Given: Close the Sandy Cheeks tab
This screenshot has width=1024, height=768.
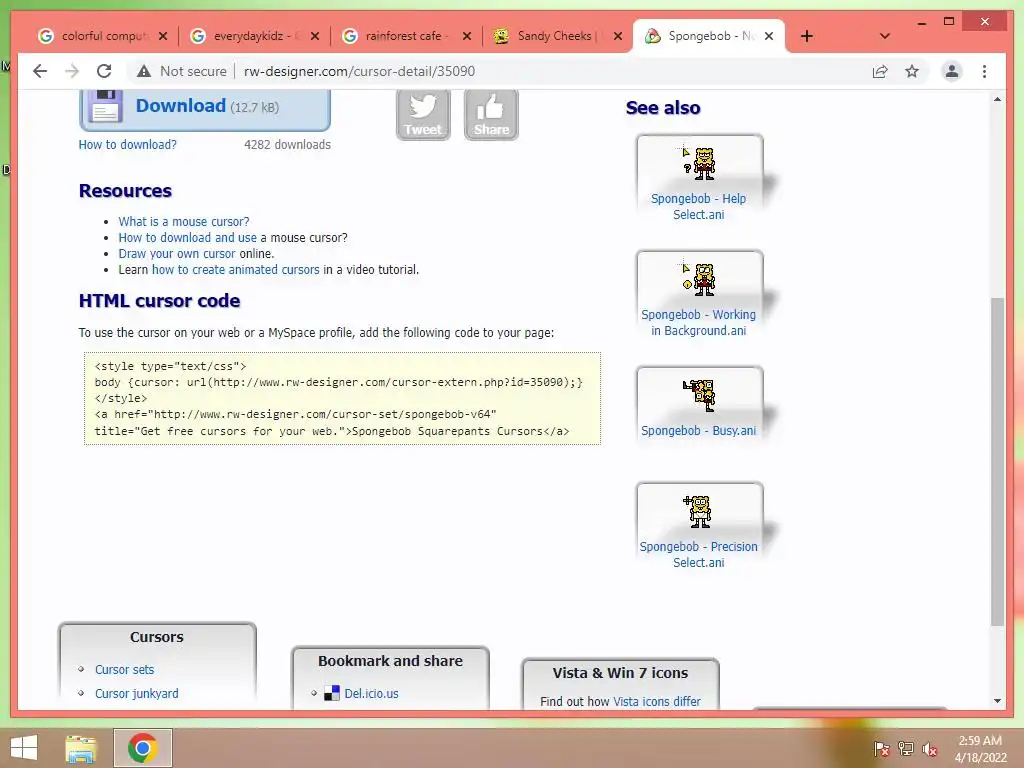Looking at the screenshot, I should pos(618,36).
